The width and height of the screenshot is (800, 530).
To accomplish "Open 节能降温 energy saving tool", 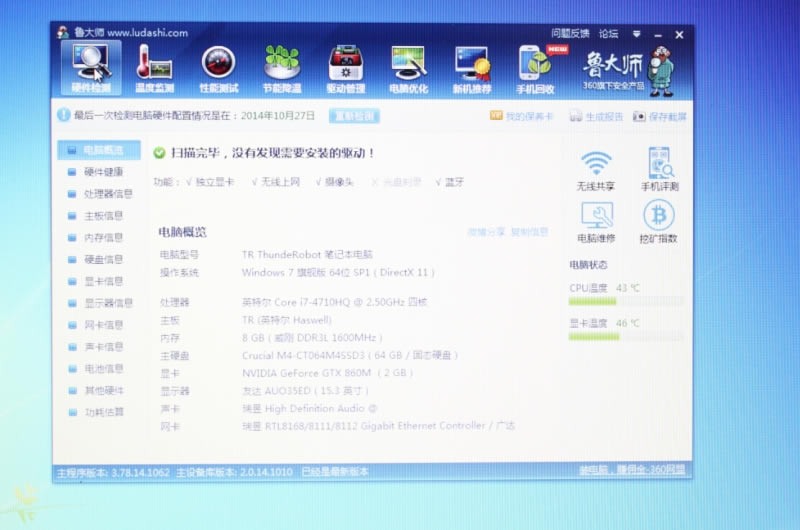I will pyautogui.click(x=282, y=69).
